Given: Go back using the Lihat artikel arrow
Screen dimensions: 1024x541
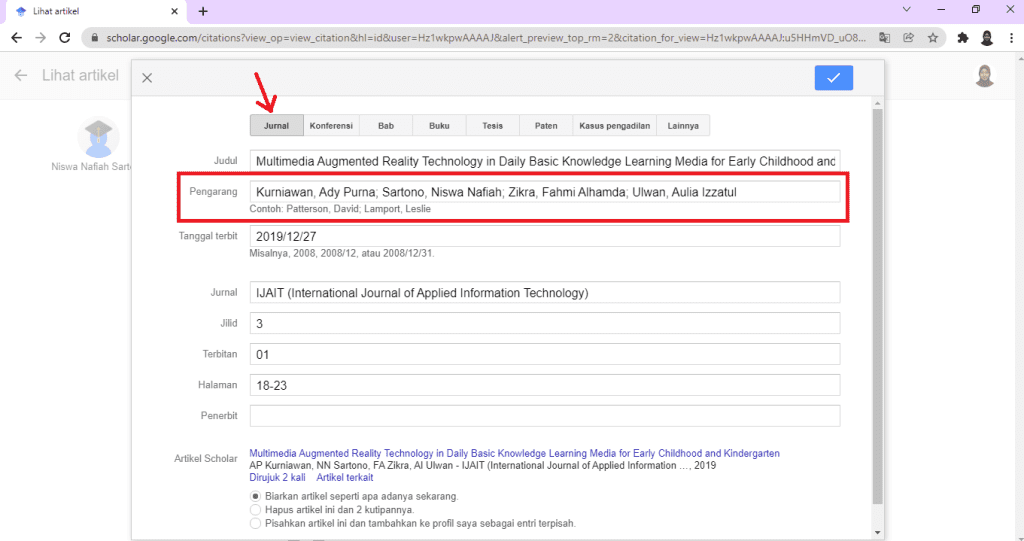Looking at the screenshot, I should coord(21,76).
